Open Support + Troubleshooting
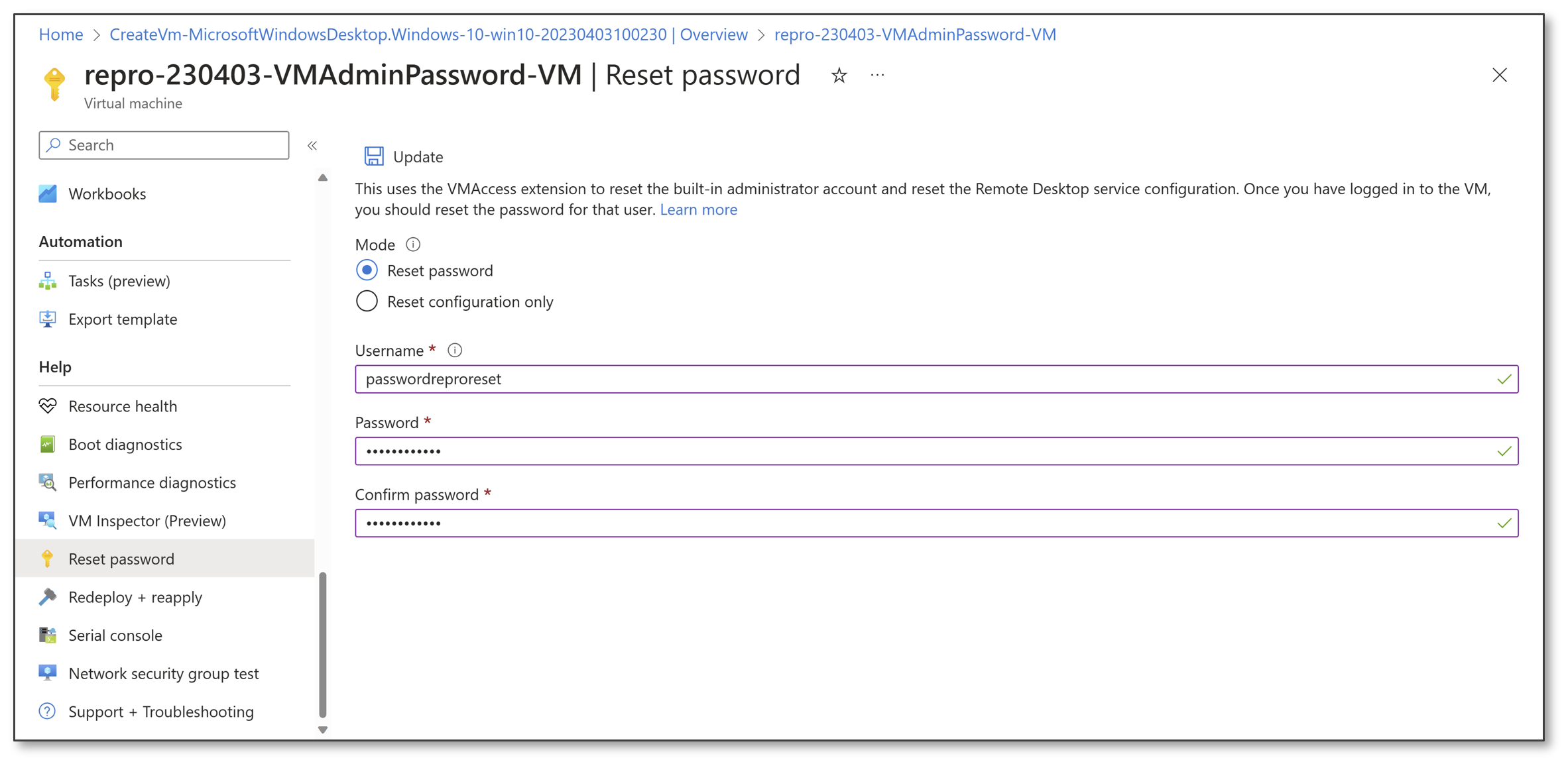This screenshot has height=764, width=1568. point(160,711)
